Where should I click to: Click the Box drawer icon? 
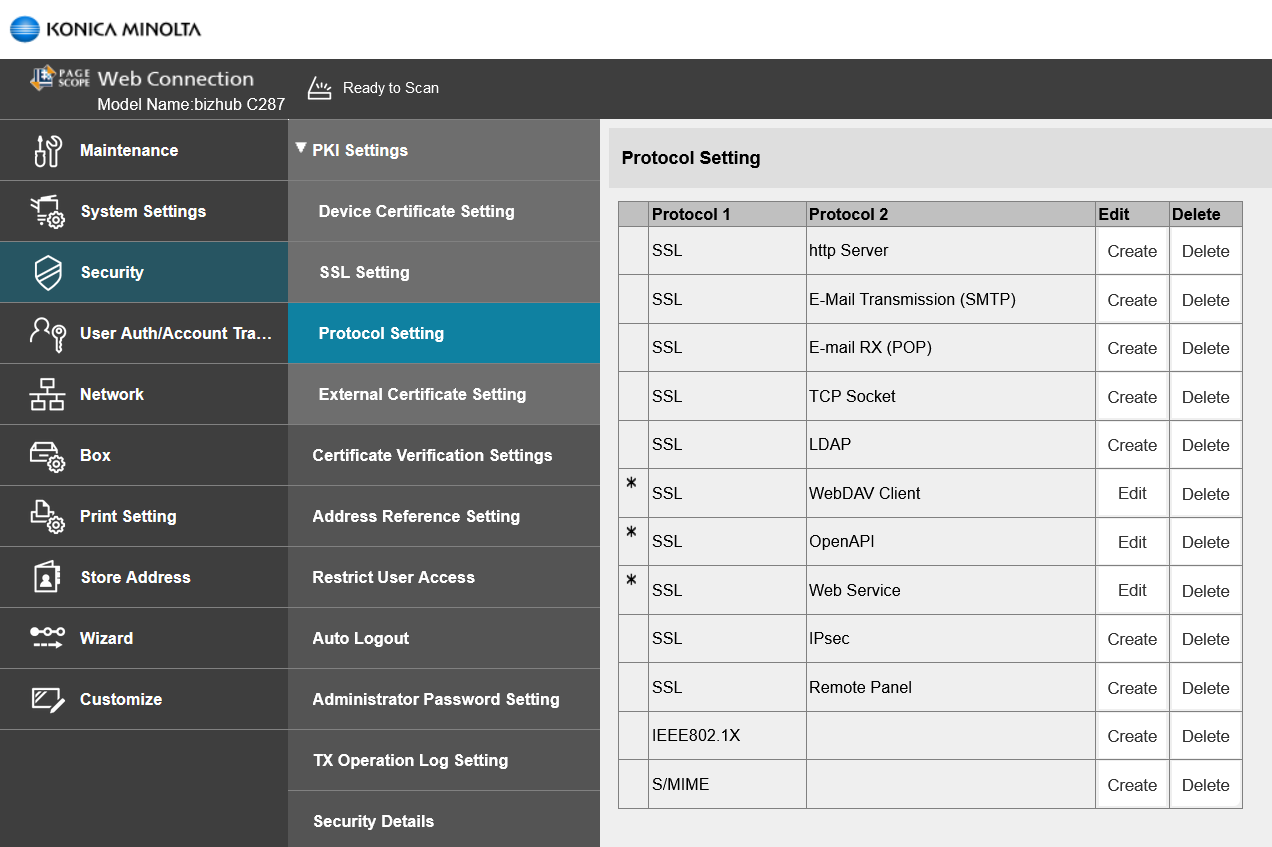click(x=47, y=455)
